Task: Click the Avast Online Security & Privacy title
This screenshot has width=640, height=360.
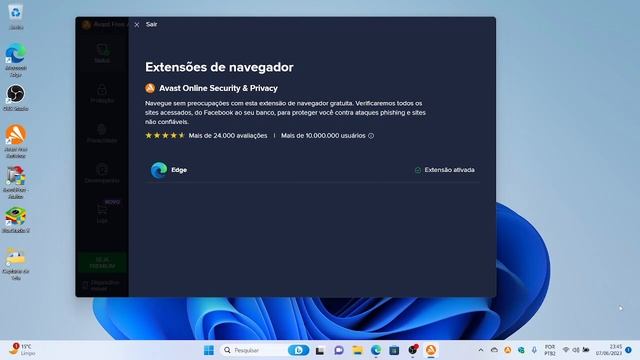Action: click(218, 88)
